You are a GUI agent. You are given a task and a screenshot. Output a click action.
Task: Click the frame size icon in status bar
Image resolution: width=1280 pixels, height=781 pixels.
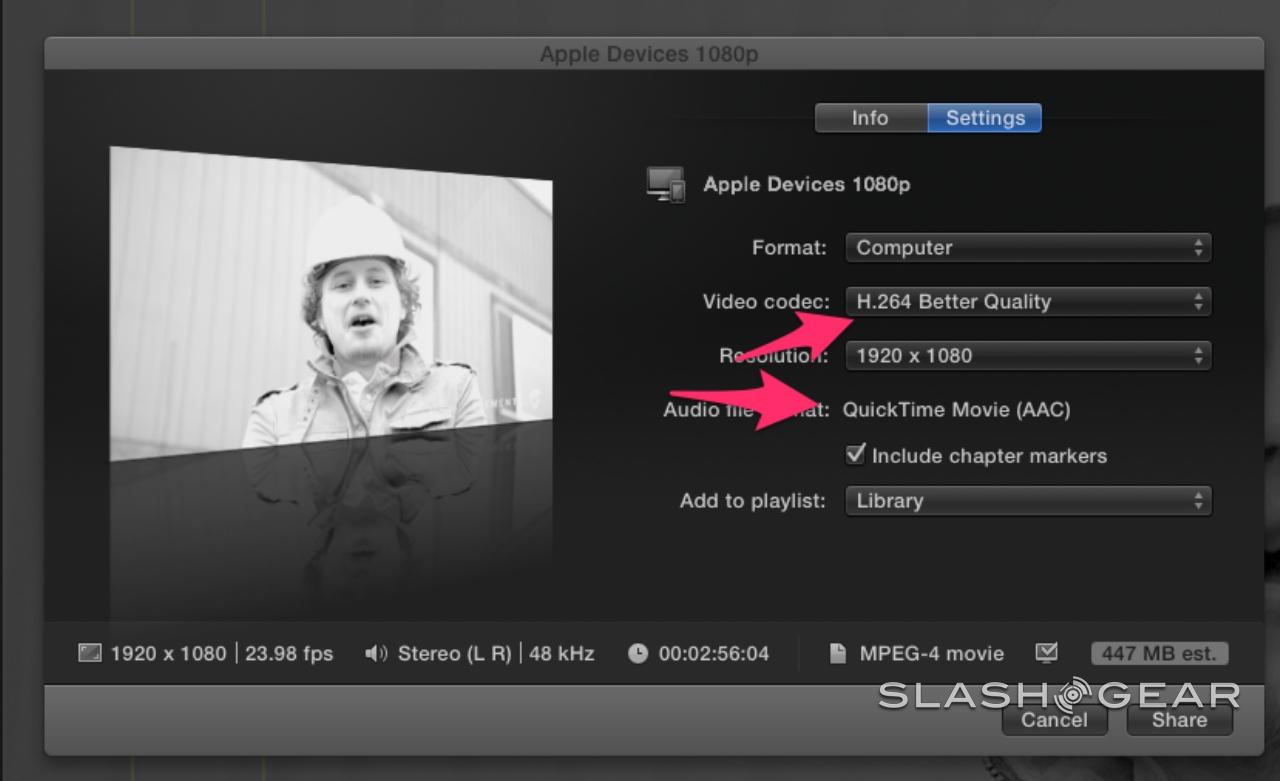(x=90, y=654)
